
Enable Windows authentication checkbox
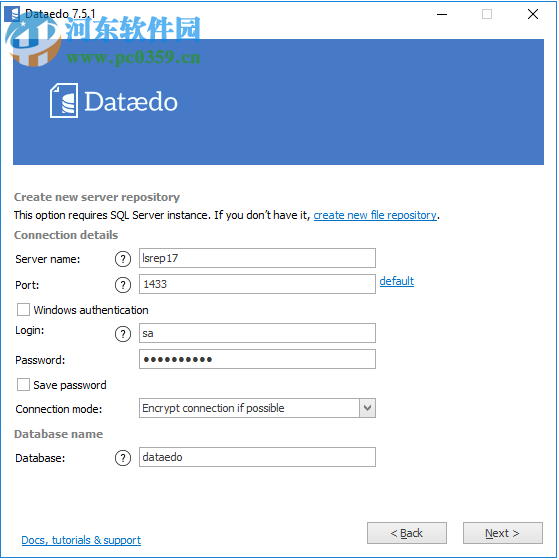pos(23,310)
